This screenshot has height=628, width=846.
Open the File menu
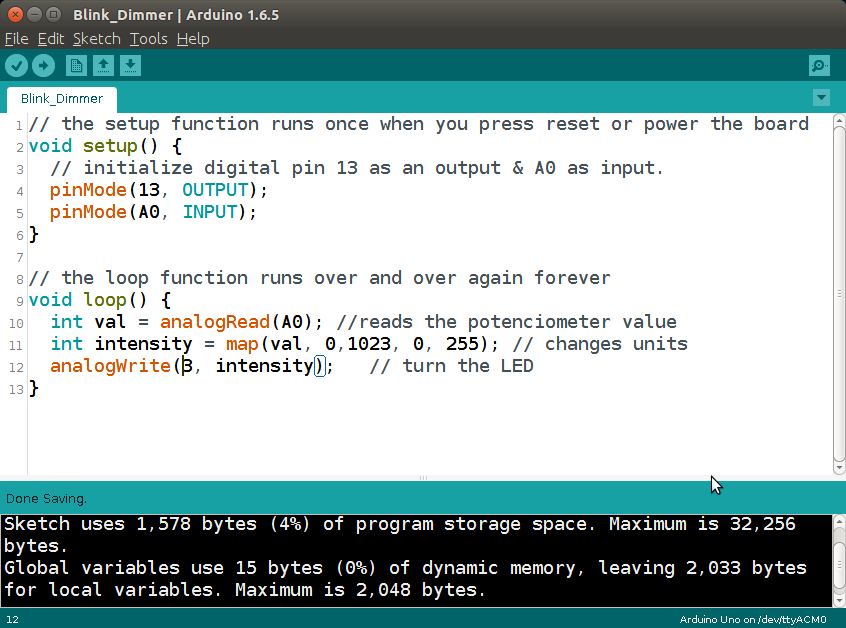(x=17, y=39)
